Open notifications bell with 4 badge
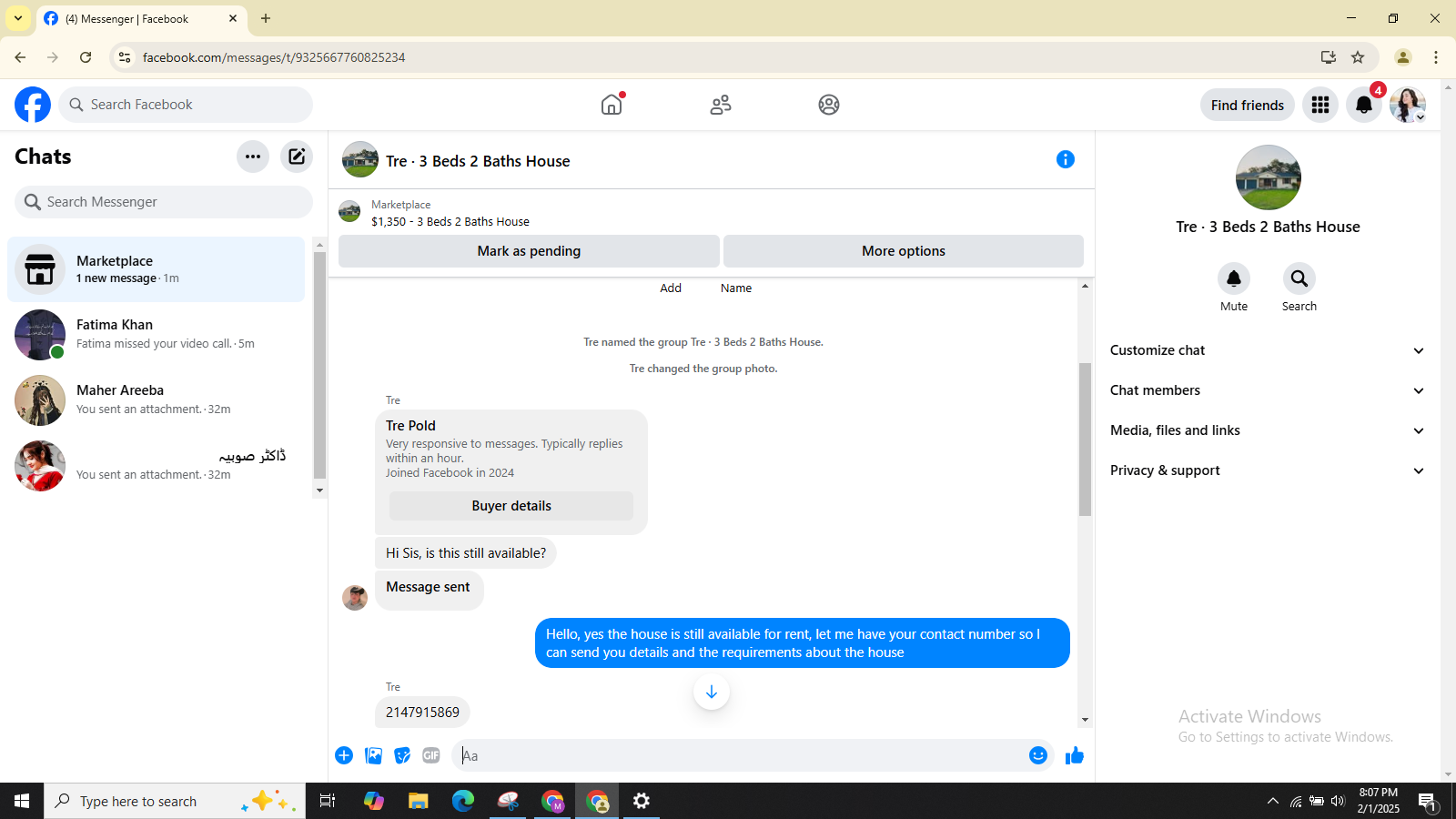The image size is (1456, 819). (1364, 105)
